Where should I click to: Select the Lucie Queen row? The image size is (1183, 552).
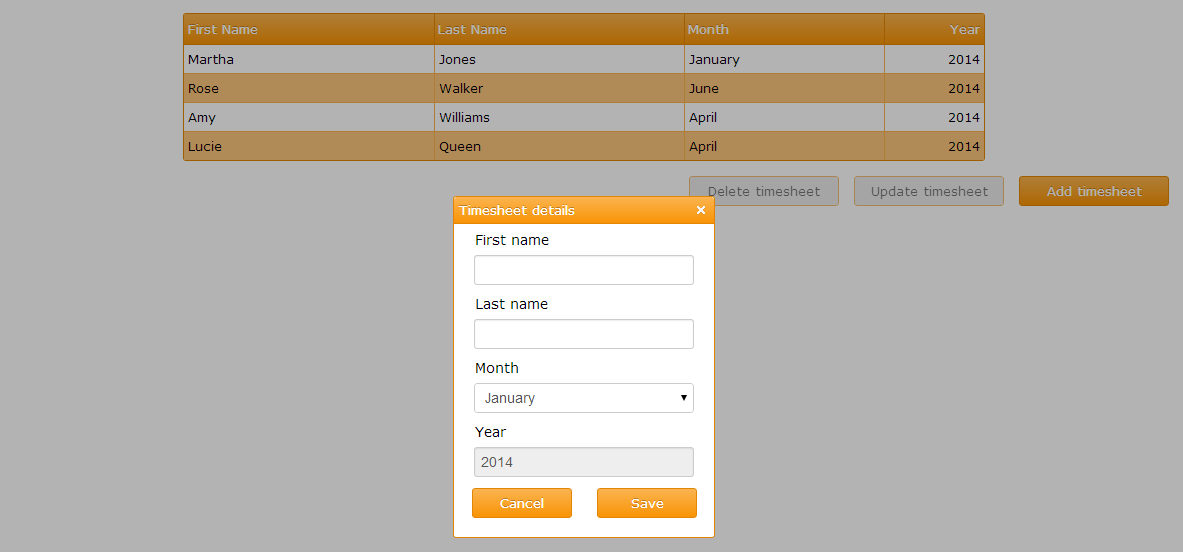[308, 146]
